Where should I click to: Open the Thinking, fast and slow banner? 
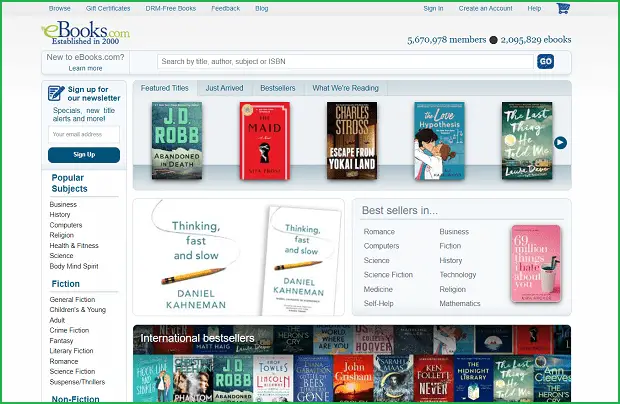[x=238, y=257]
